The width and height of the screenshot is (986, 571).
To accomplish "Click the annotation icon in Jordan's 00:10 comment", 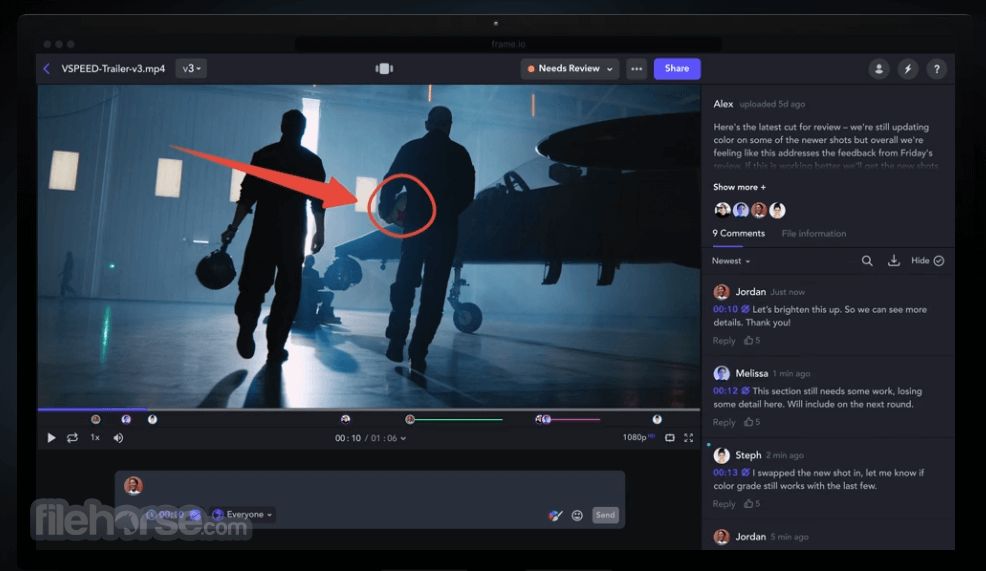I will pyautogui.click(x=745, y=309).
